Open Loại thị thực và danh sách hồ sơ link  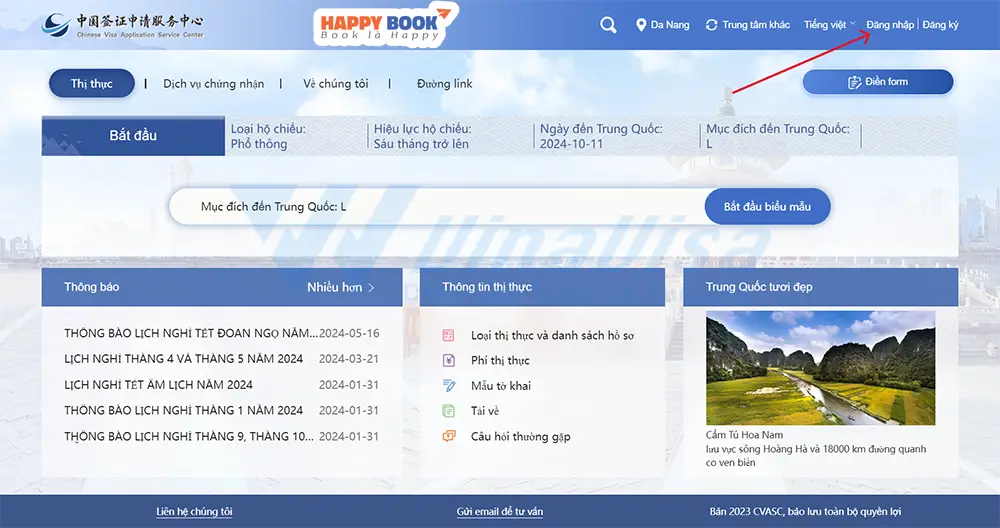tap(552, 335)
